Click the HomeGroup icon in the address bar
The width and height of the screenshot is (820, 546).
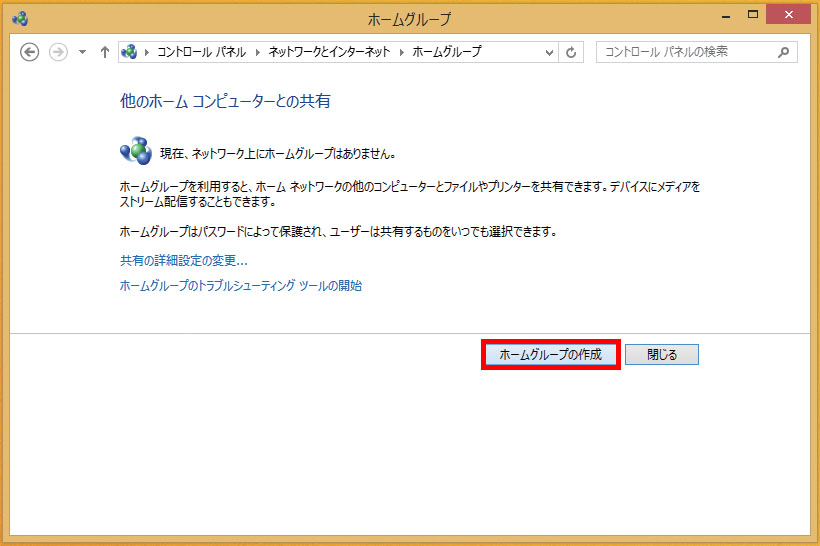(129, 52)
